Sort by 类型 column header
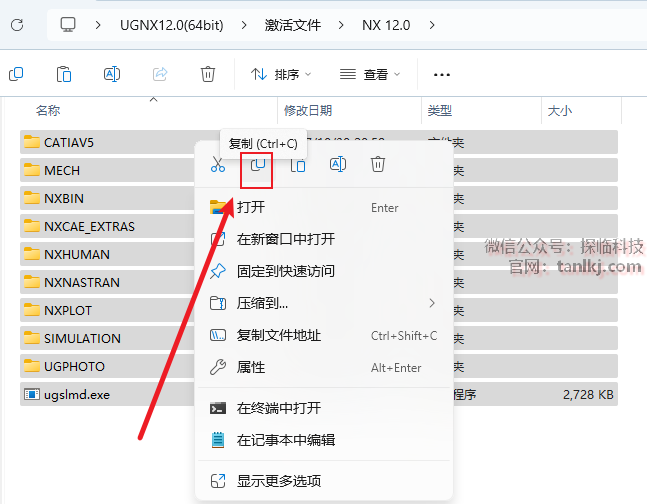647x504 pixels. click(440, 110)
